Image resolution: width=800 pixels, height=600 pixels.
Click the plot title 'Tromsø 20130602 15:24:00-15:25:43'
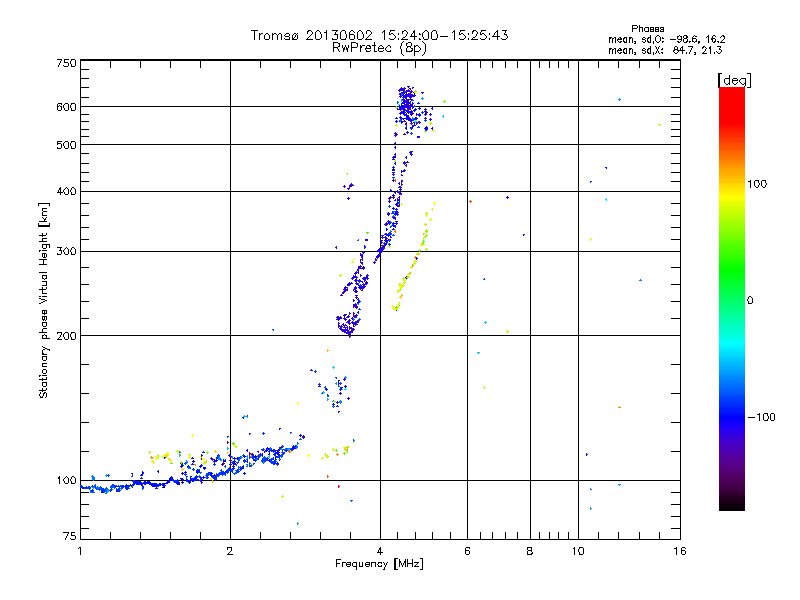coord(379,35)
